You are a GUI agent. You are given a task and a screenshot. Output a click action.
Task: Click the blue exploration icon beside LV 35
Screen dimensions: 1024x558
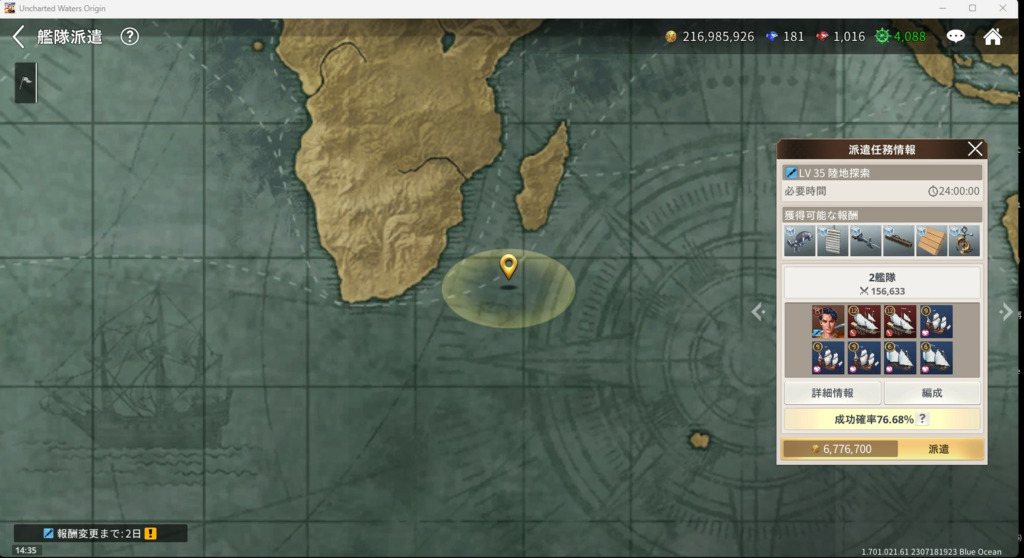(791, 172)
